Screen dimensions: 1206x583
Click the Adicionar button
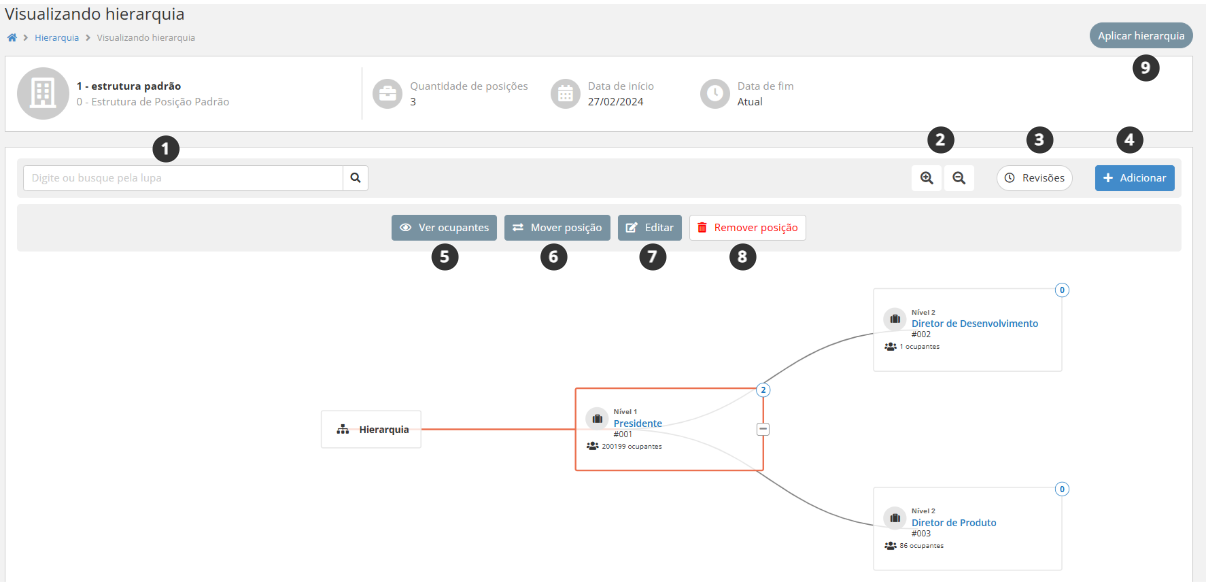coord(1134,178)
